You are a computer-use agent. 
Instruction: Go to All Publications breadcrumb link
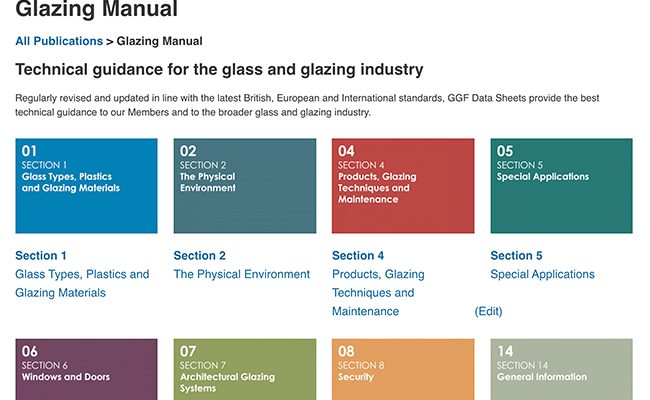[59, 41]
